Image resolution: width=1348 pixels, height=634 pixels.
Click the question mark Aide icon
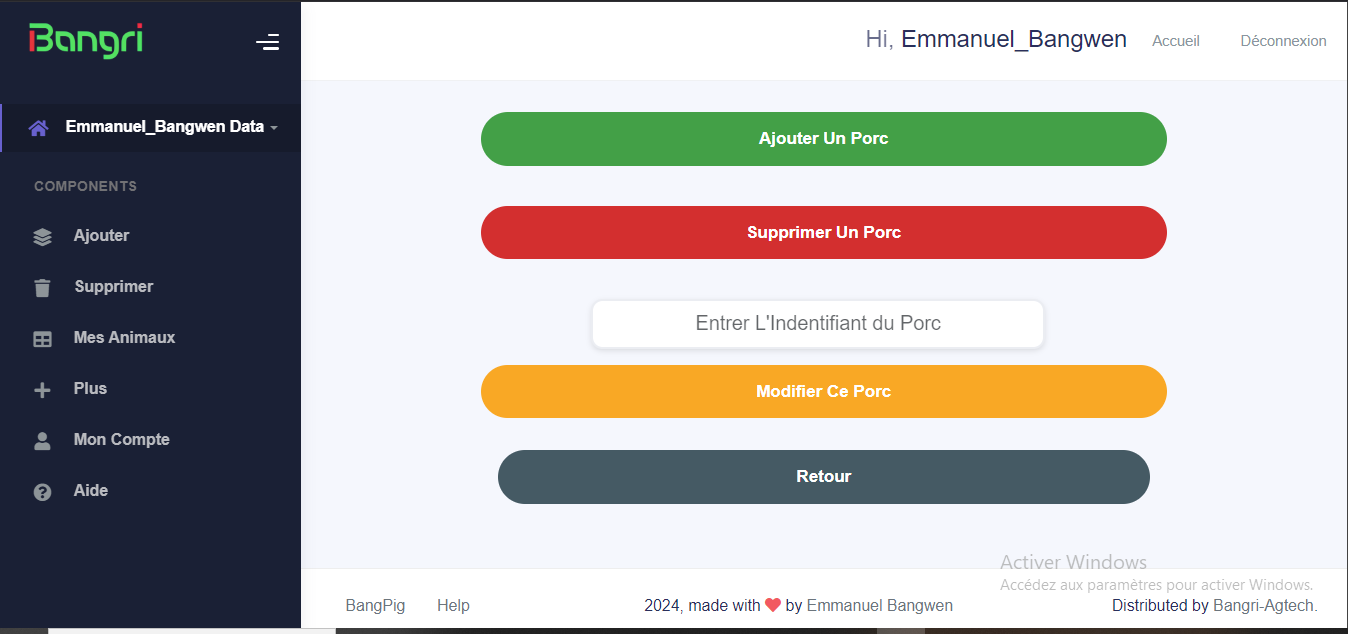[x=42, y=492]
